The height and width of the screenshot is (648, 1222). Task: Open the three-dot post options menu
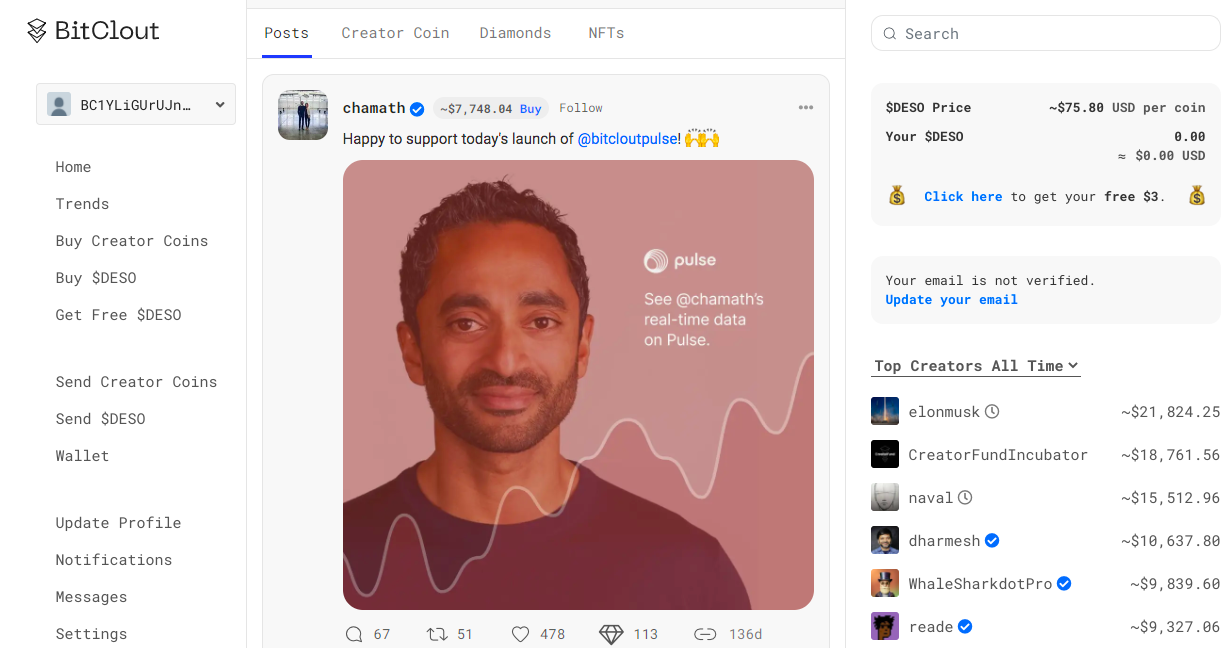coord(806,108)
